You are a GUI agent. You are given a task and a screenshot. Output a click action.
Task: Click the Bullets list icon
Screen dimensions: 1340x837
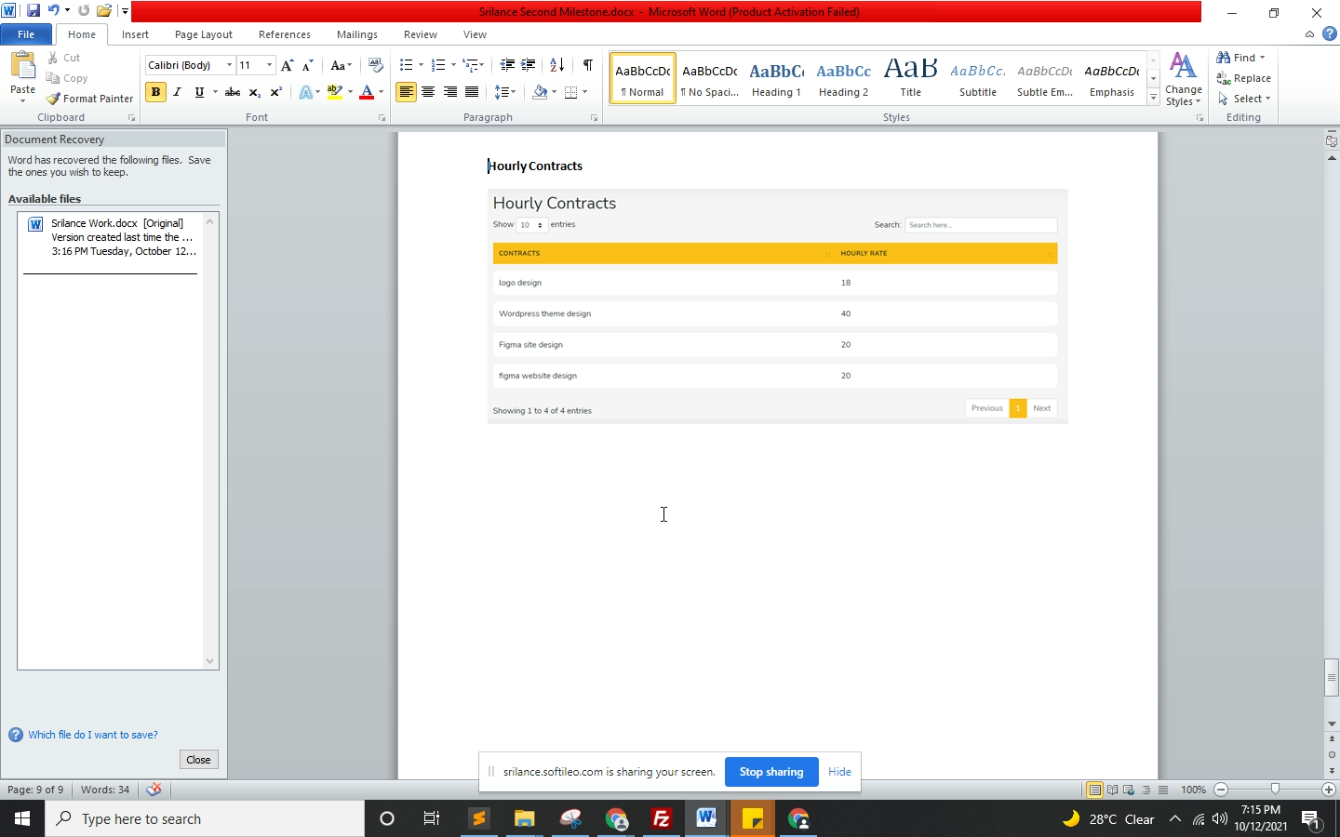click(x=406, y=65)
